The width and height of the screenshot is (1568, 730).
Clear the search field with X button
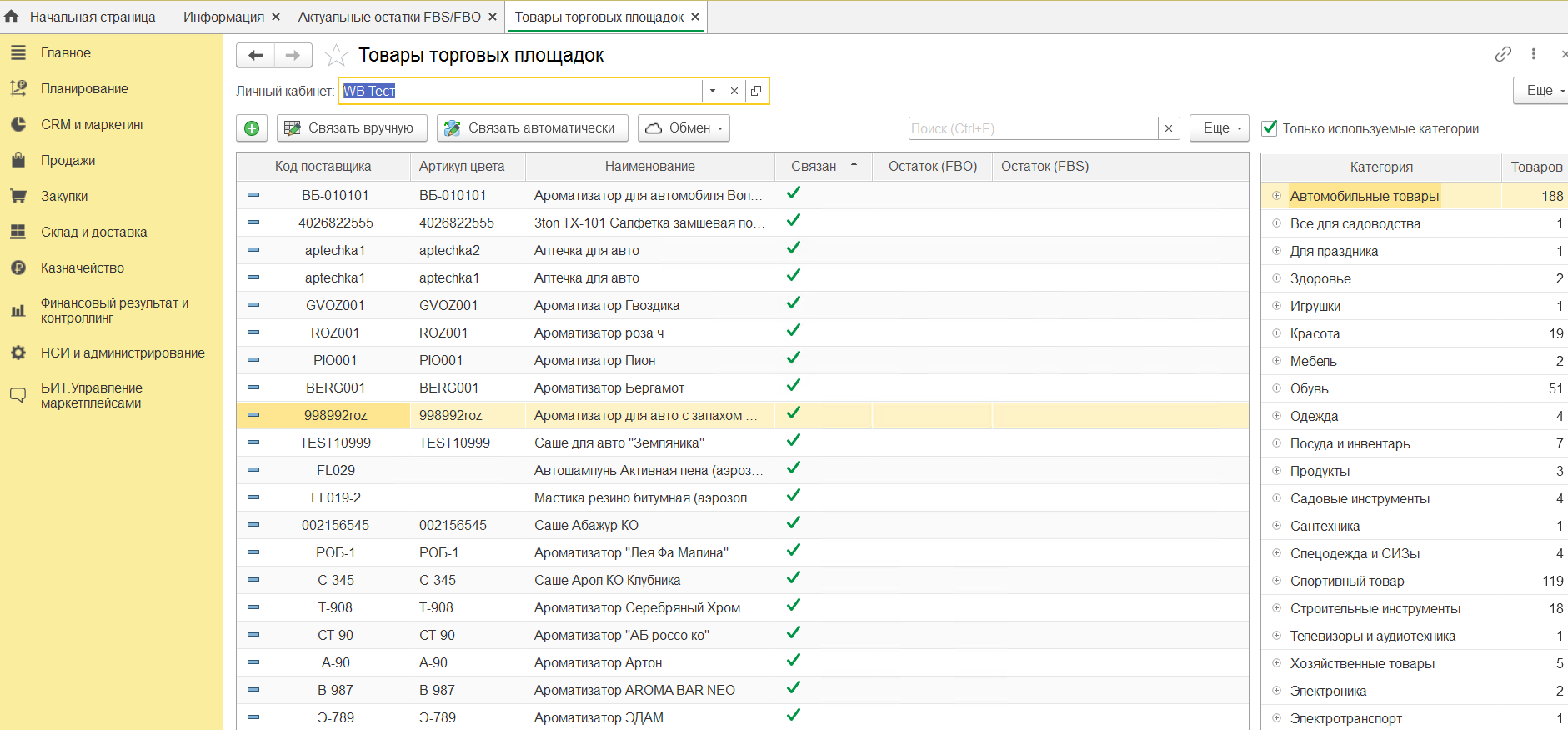coord(1169,128)
